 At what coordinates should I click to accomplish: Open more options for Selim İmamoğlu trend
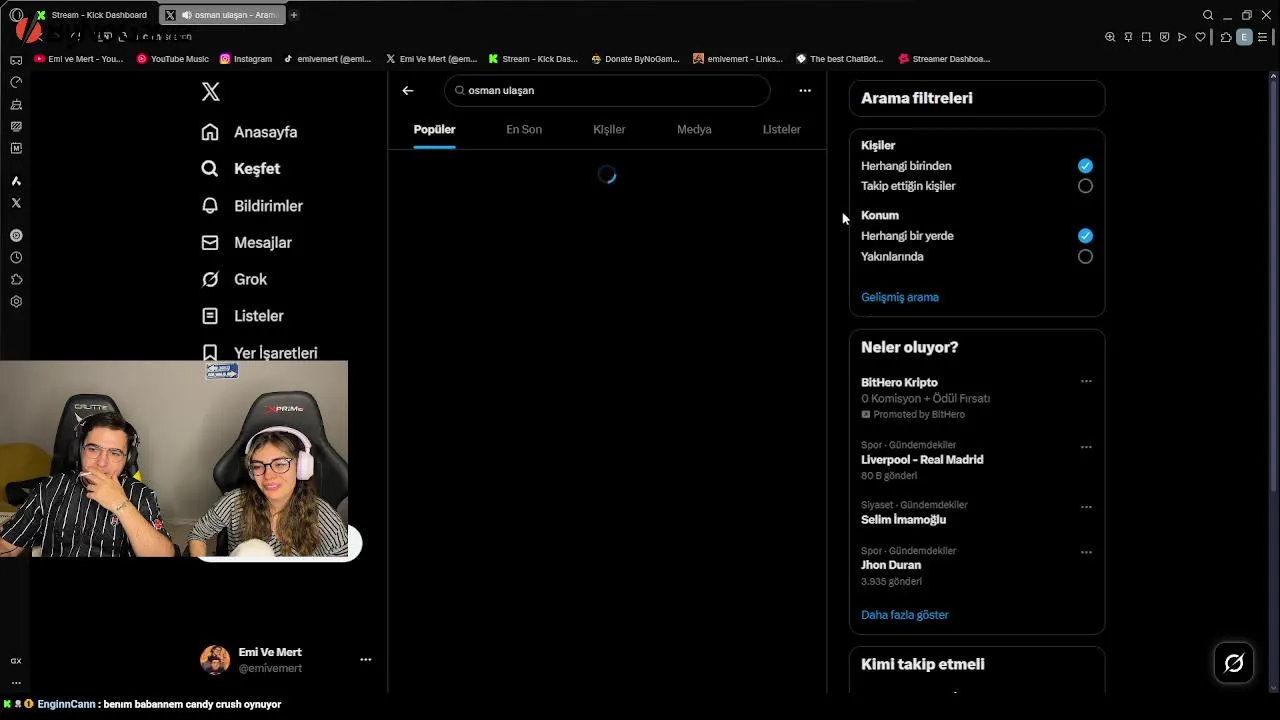[1086, 507]
